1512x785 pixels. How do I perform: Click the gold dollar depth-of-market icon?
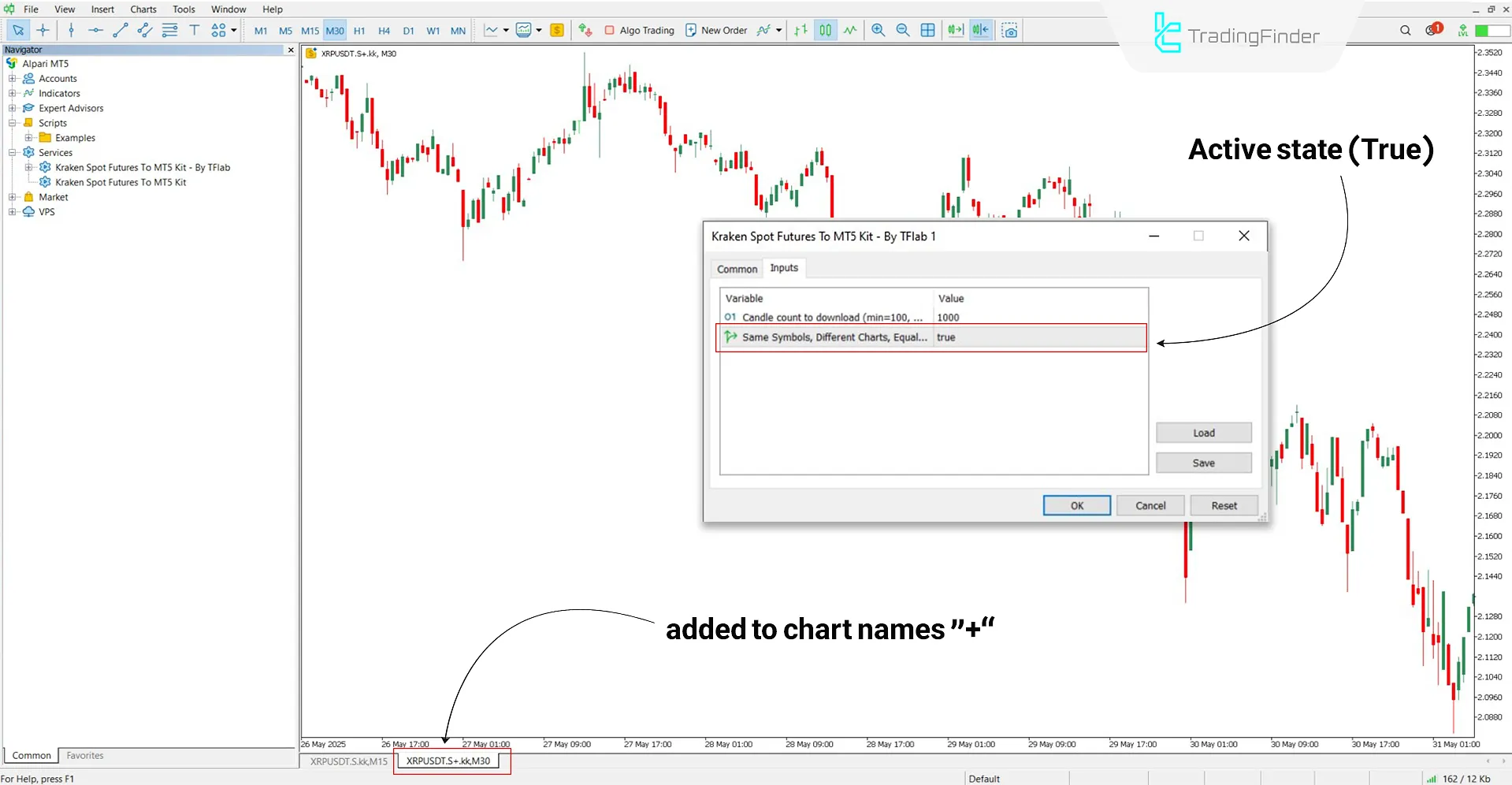coord(557,30)
